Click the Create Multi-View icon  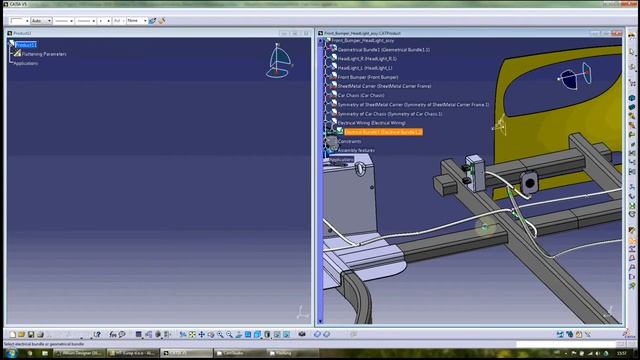click(248, 335)
